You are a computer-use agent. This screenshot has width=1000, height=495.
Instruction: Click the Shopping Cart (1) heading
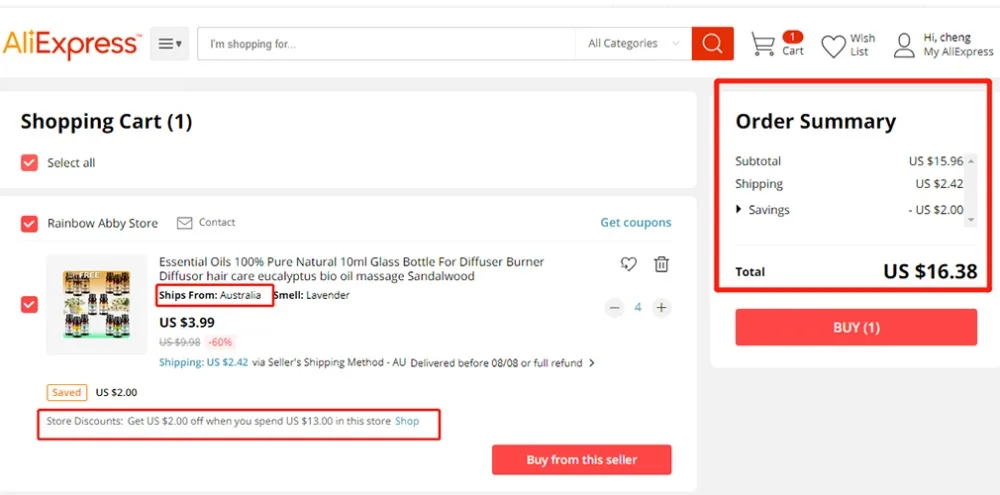tap(107, 121)
